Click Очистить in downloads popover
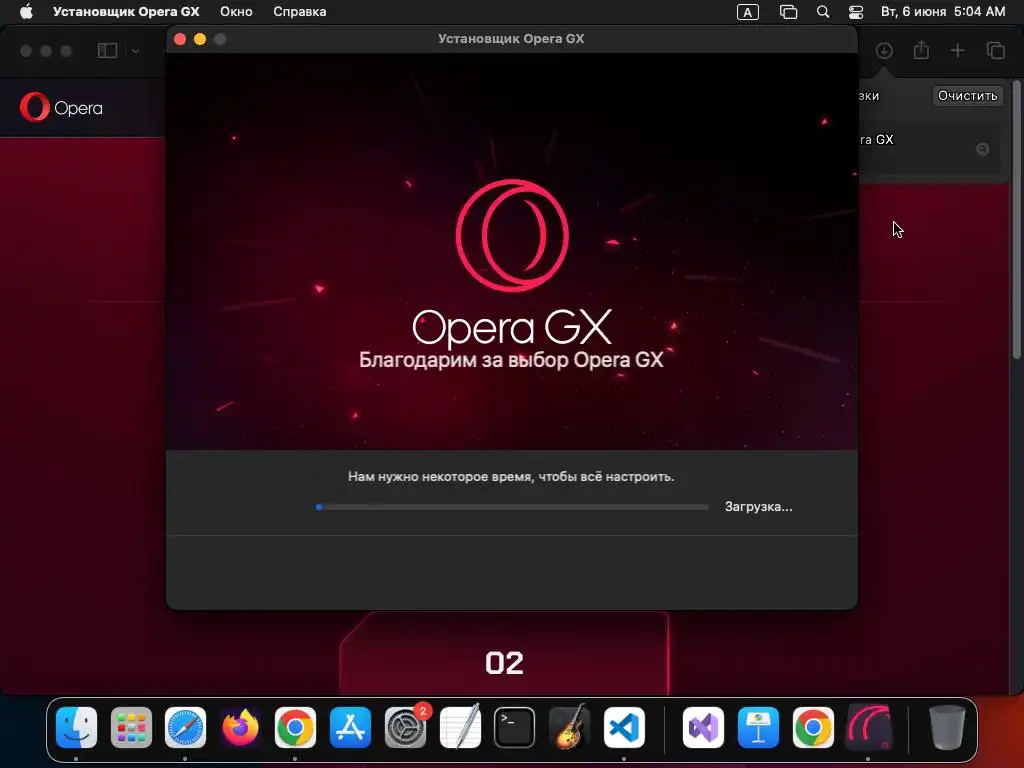The image size is (1024, 768). [967, 95]
